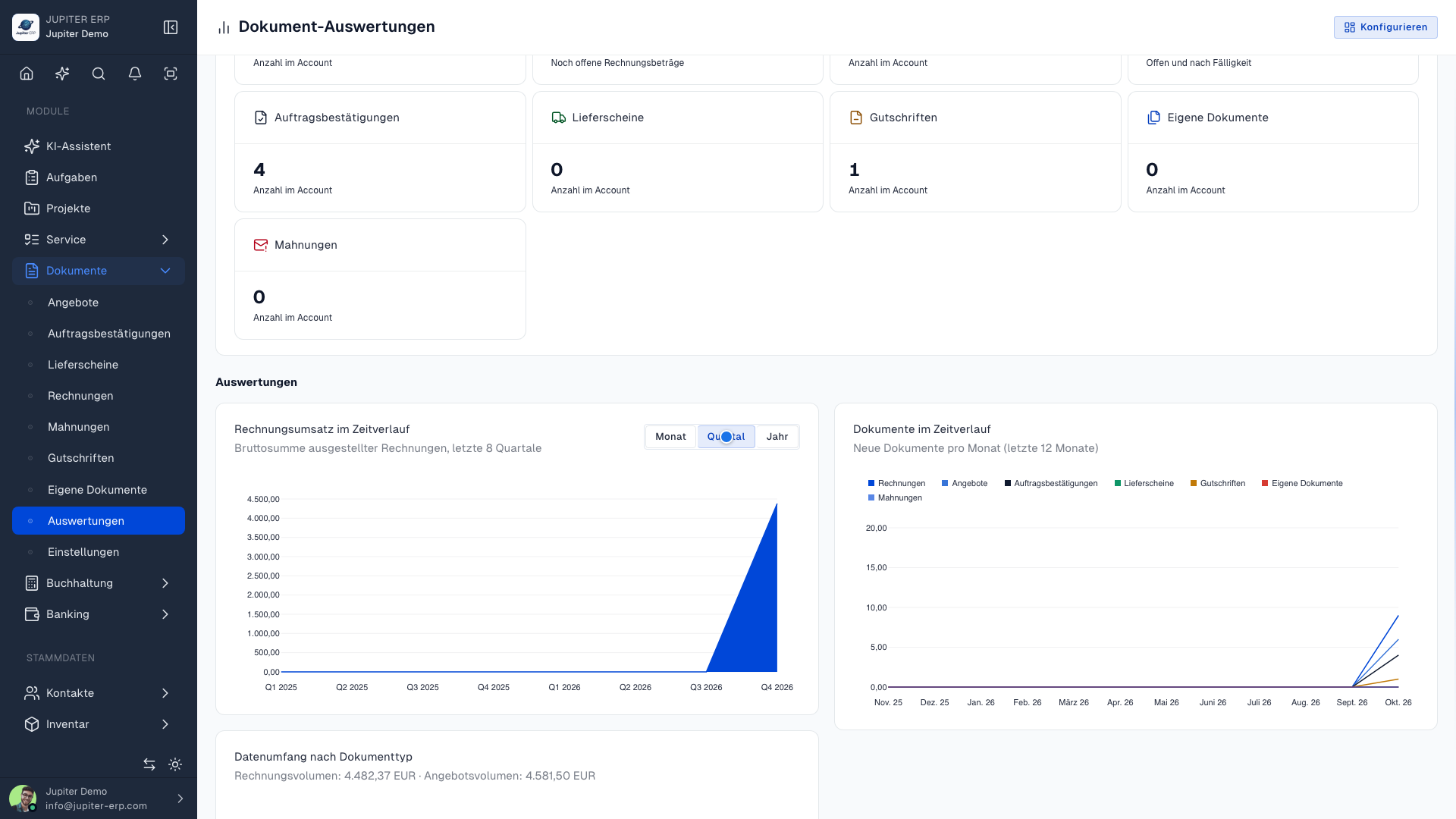Toggle Lieferscheine green legend swatch
1456x819 pixels.
coord(1118,483)
